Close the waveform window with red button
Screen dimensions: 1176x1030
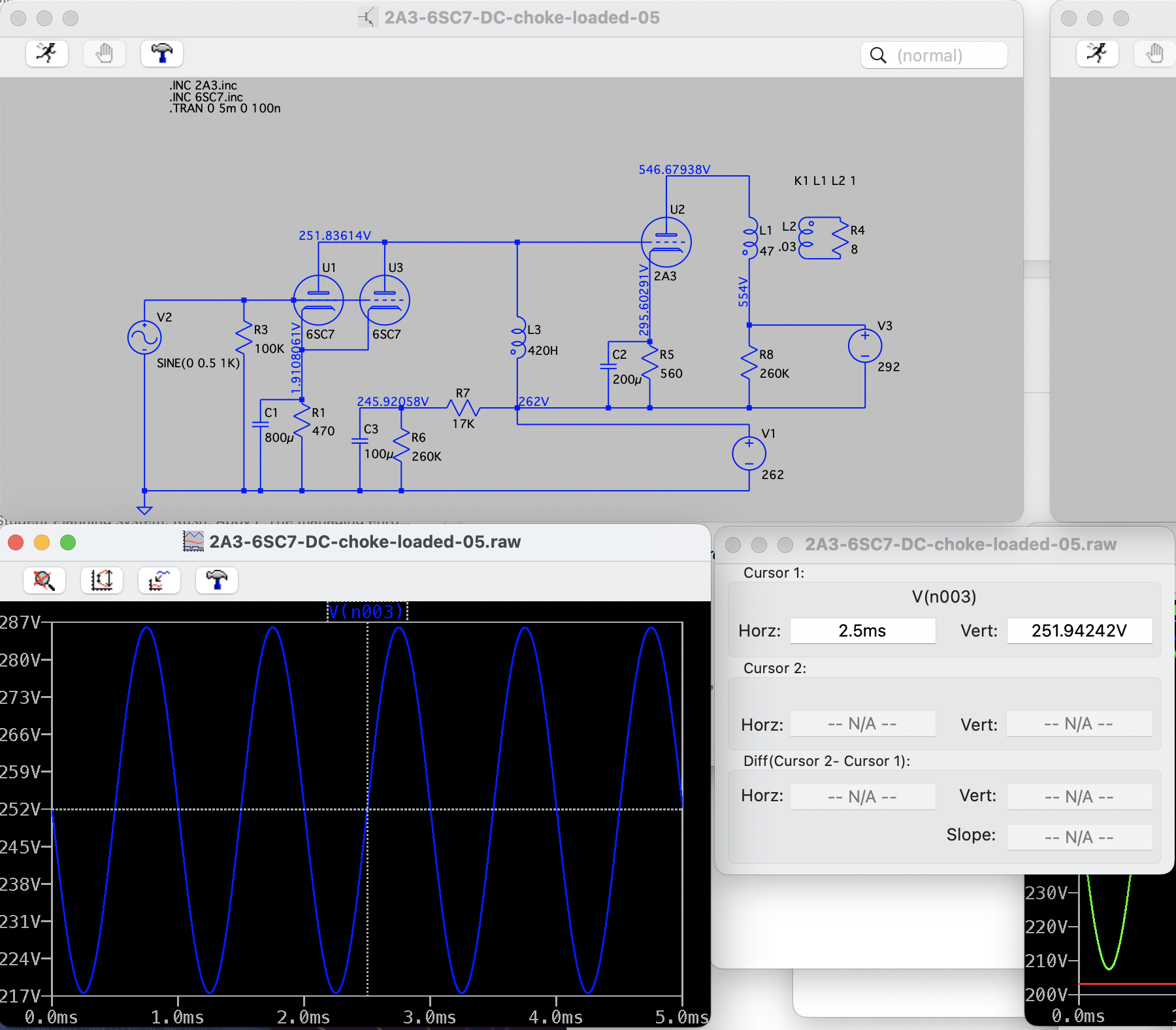[x=16, y=542]
